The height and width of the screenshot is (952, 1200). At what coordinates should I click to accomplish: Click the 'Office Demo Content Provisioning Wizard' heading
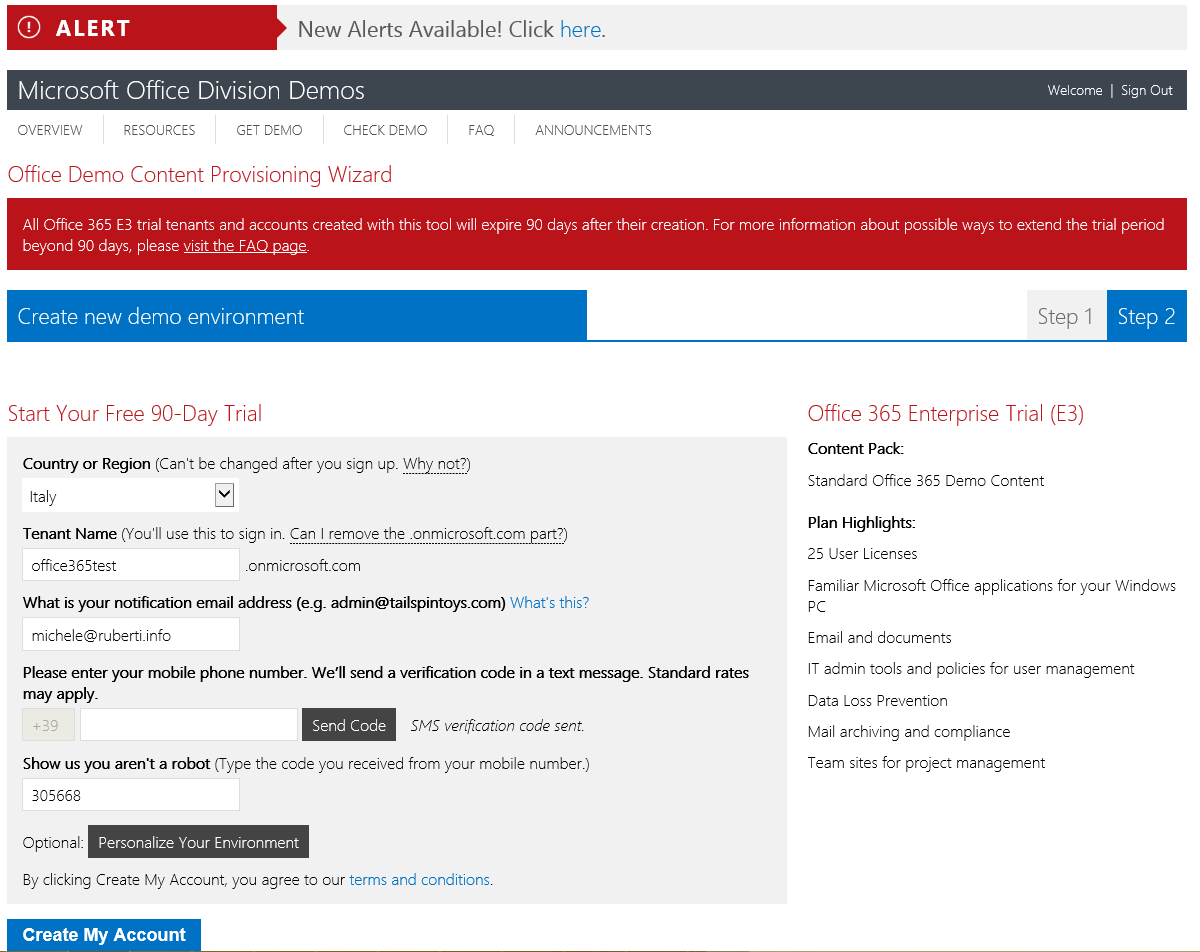coord(200,175)
